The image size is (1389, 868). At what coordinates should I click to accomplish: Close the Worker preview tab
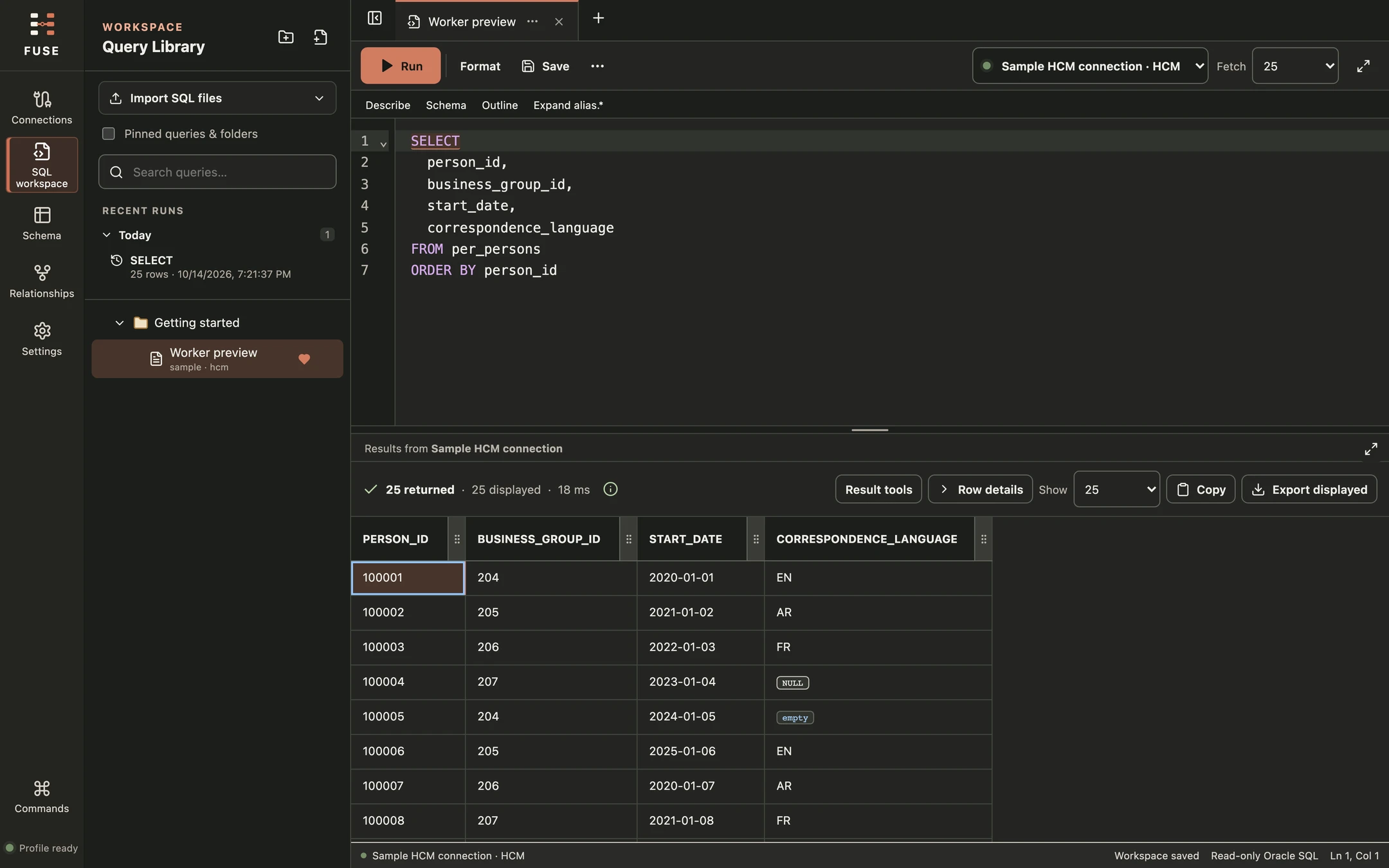(559, 22)
